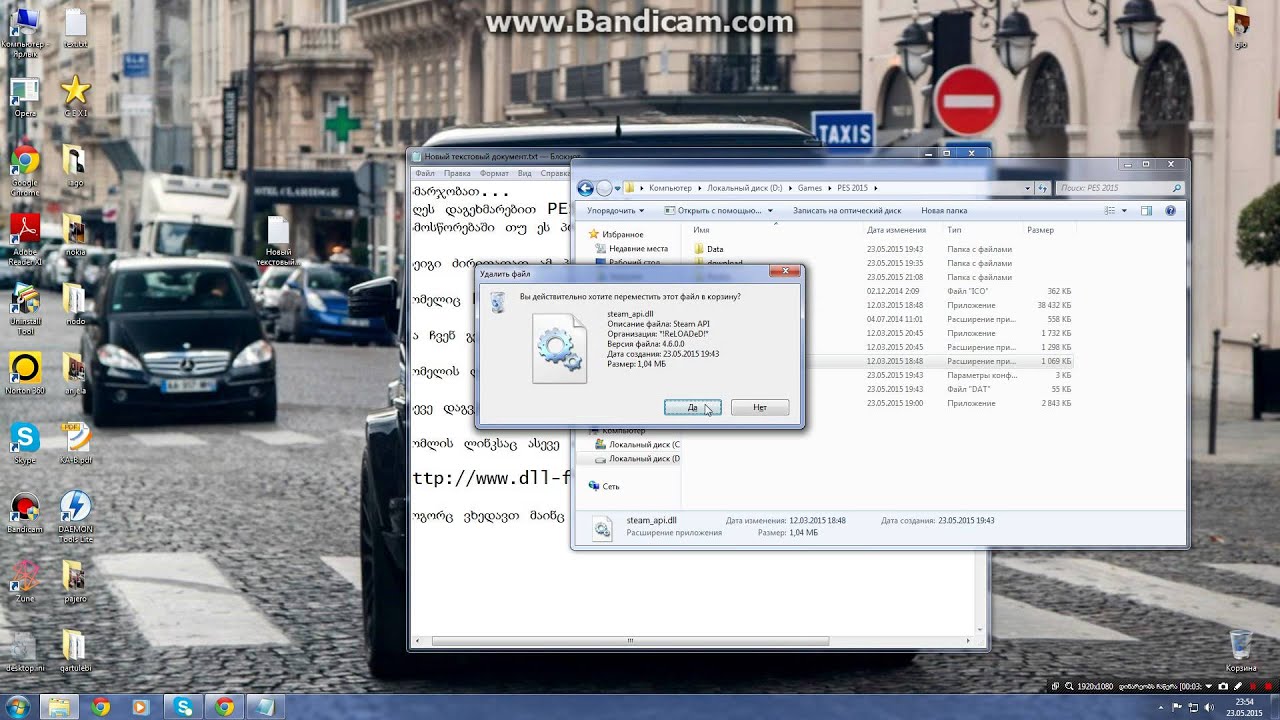
Task: Open Сеть in the navigation pane
Action: point(604,486)
